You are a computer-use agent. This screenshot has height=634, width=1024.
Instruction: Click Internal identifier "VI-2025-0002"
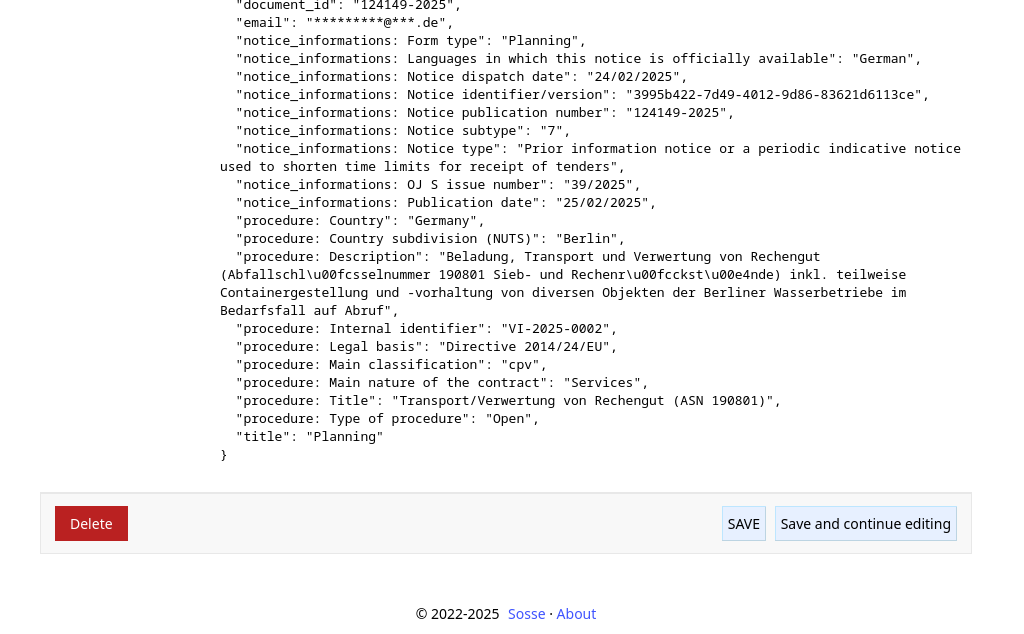pos(555,328)
